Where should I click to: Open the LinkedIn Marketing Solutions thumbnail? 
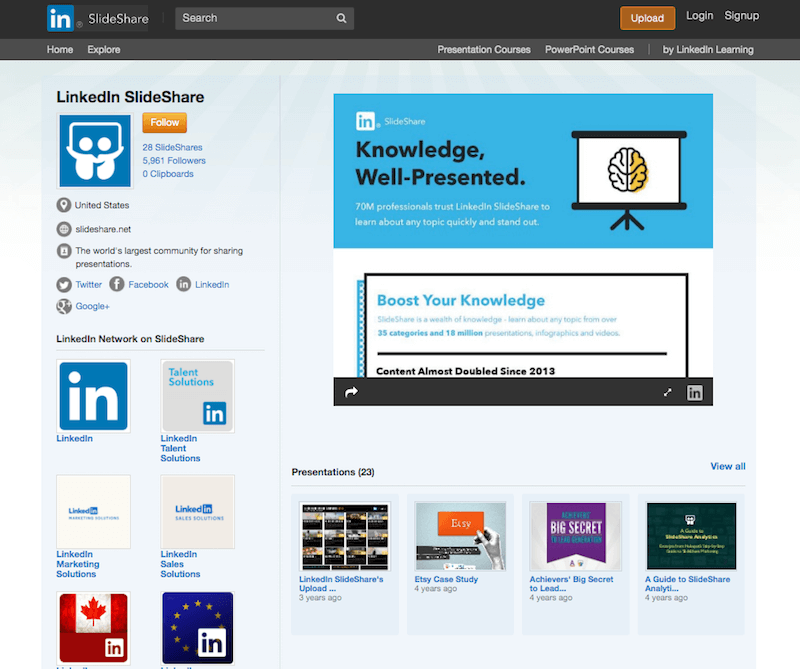point(93,512)
